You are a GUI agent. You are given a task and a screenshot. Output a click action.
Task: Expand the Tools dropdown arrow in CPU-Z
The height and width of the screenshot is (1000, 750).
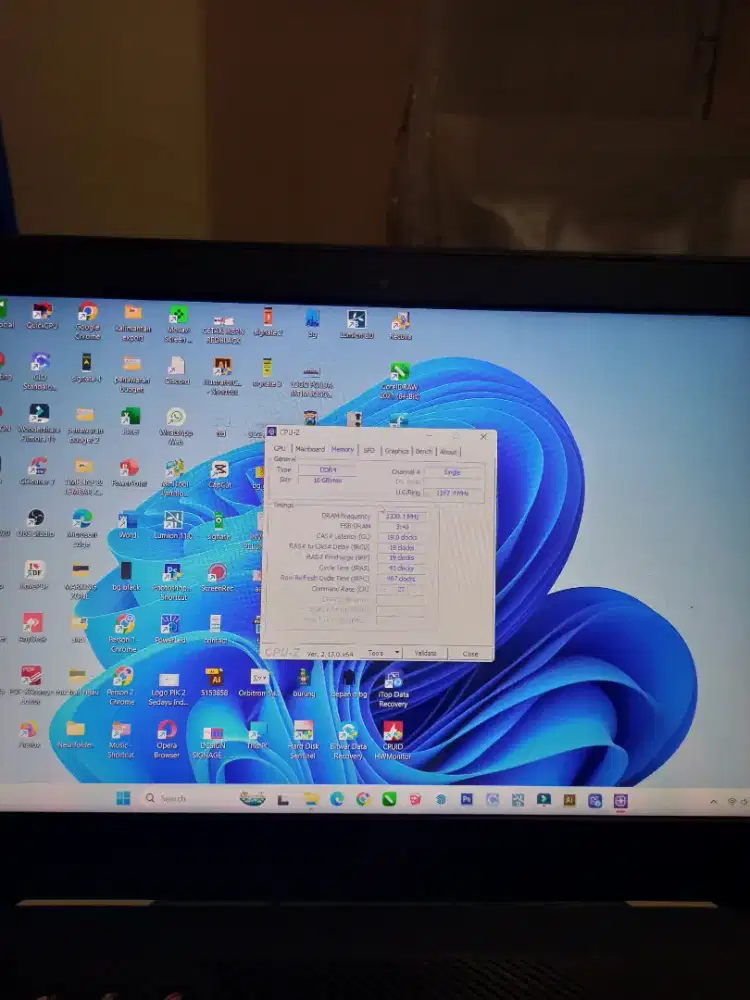pyautogui.click(x=397, y=653)
